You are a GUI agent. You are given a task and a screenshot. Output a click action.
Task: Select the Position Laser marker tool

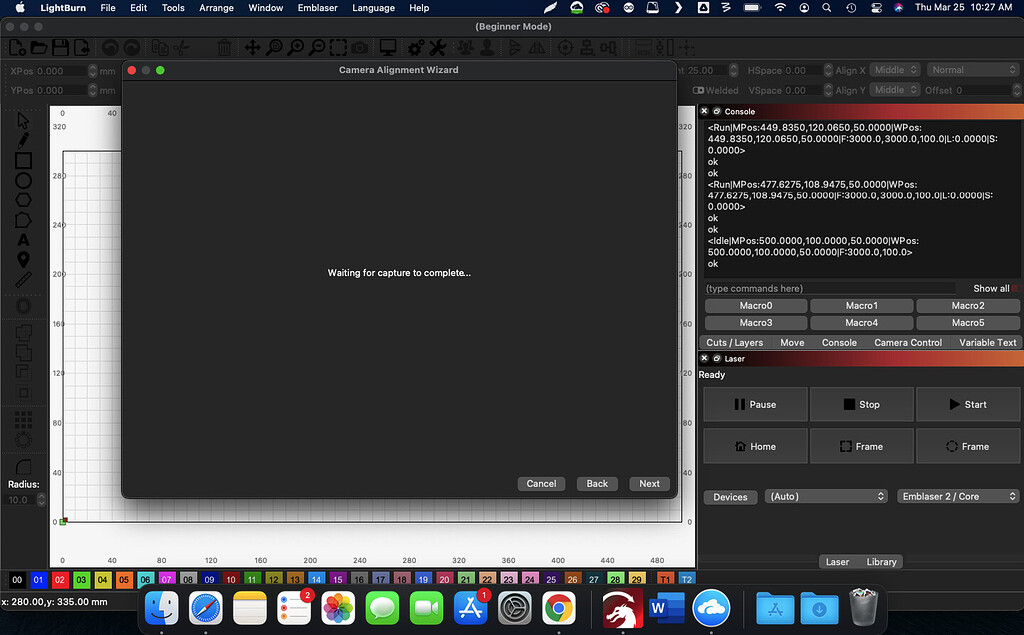click(x=23, y=260)
